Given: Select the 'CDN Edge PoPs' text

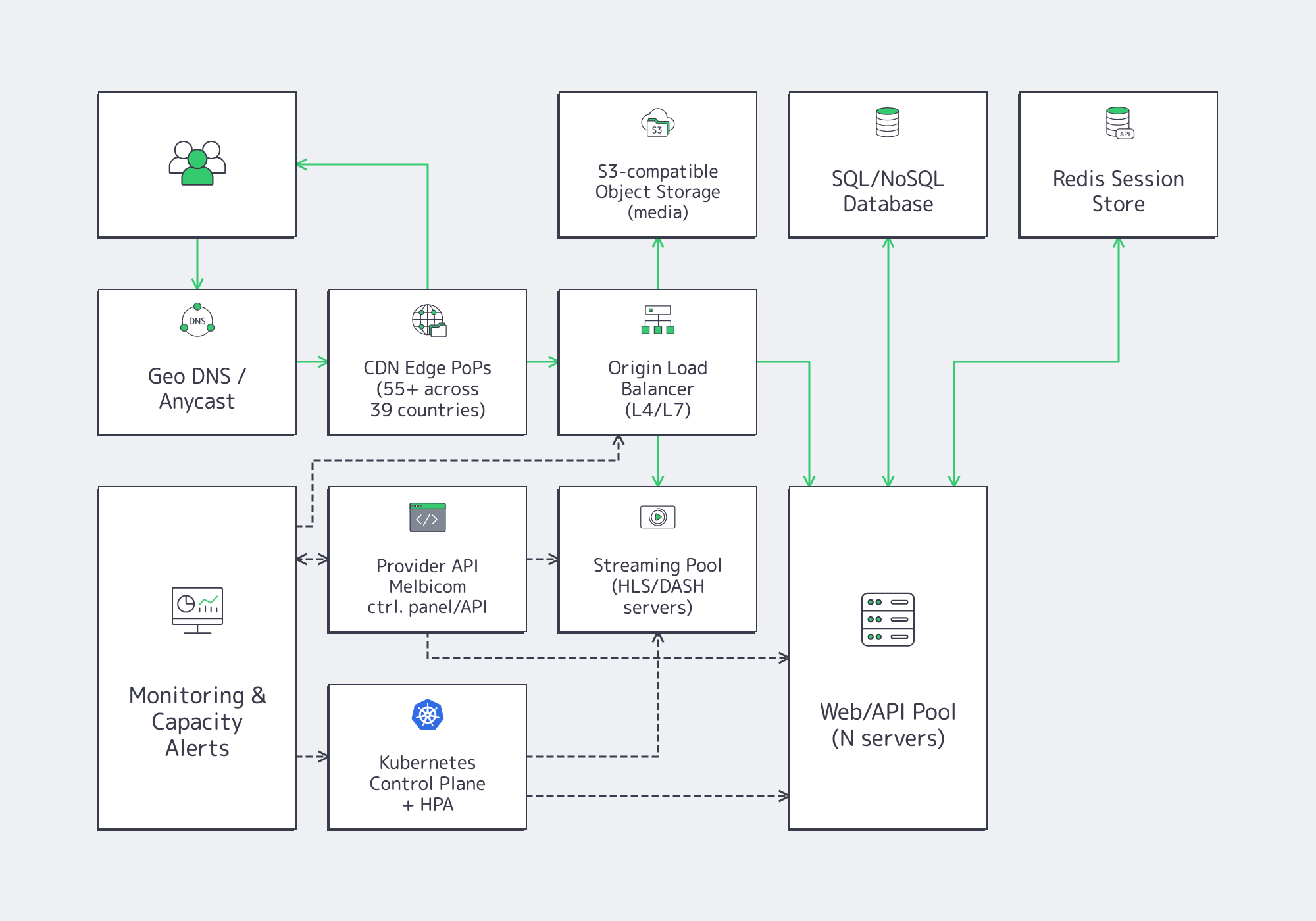Looking at the screenshot, I should pos(428,368).
